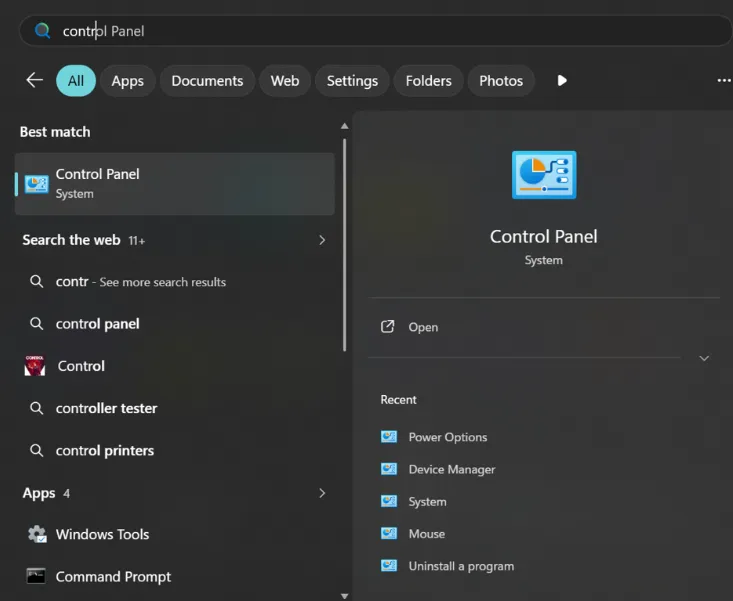Switch to the Apps filter tab

click(127, 80)
